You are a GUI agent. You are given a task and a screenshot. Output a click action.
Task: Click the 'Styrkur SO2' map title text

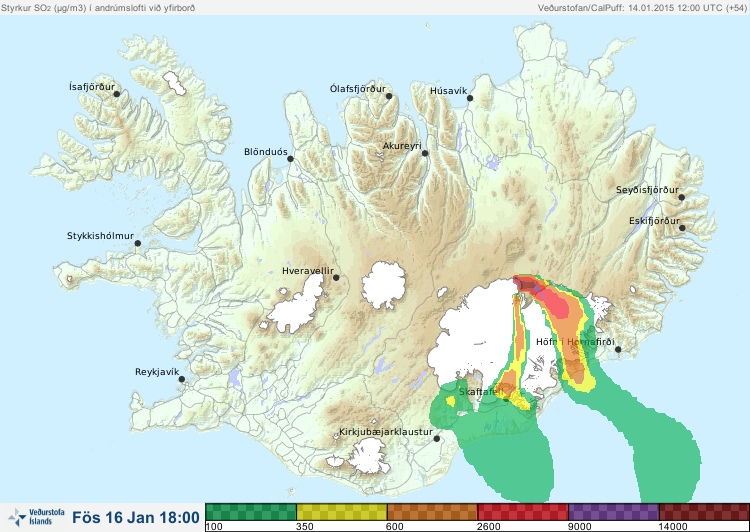[98, 8]
